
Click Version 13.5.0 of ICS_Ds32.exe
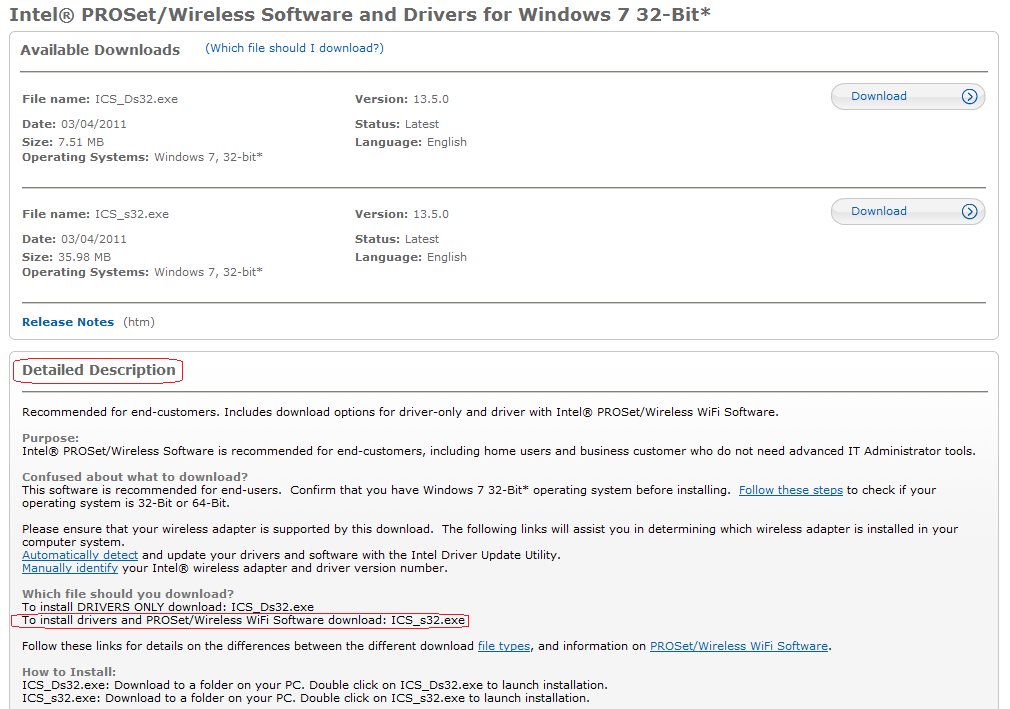431,99
